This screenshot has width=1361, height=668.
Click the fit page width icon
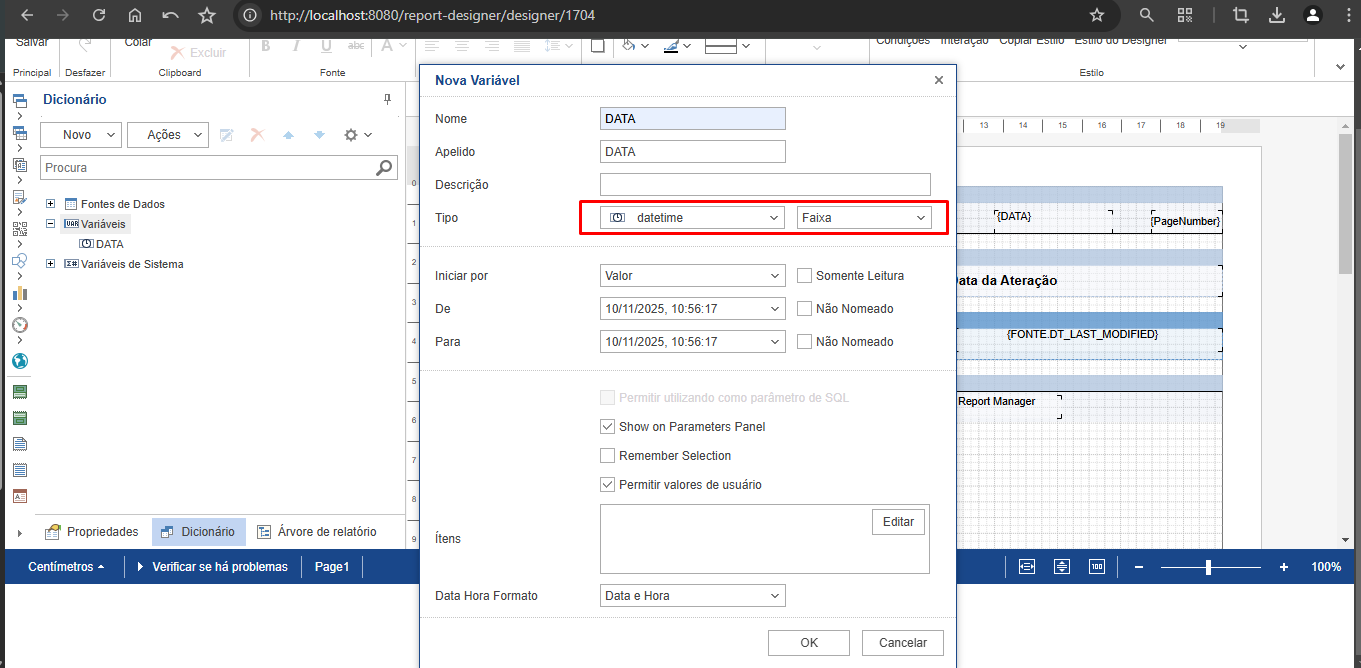[x=1027, y=567]
